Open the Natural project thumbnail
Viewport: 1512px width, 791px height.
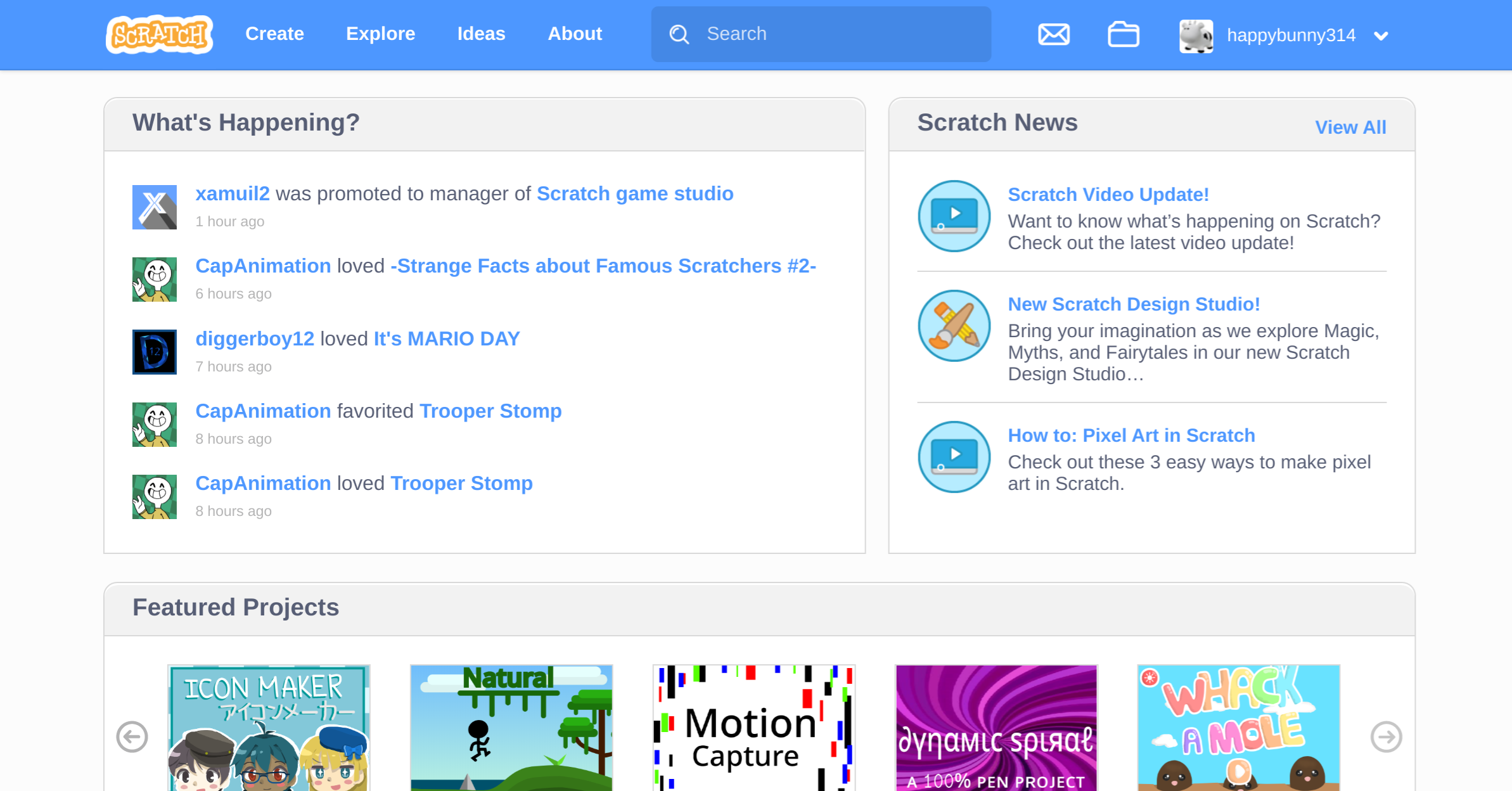pos(511,728)
